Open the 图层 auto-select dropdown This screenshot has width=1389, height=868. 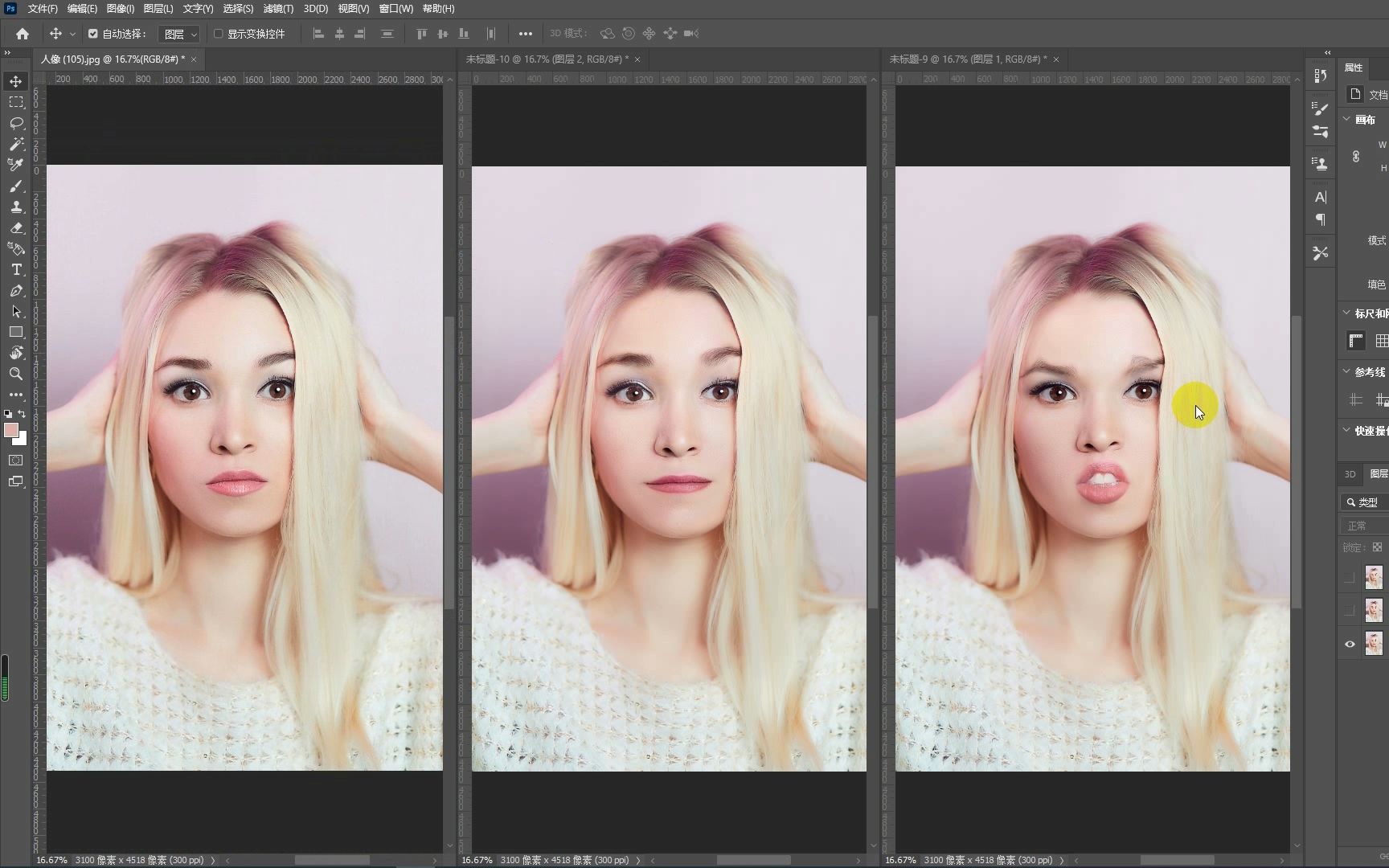(178, 34)
